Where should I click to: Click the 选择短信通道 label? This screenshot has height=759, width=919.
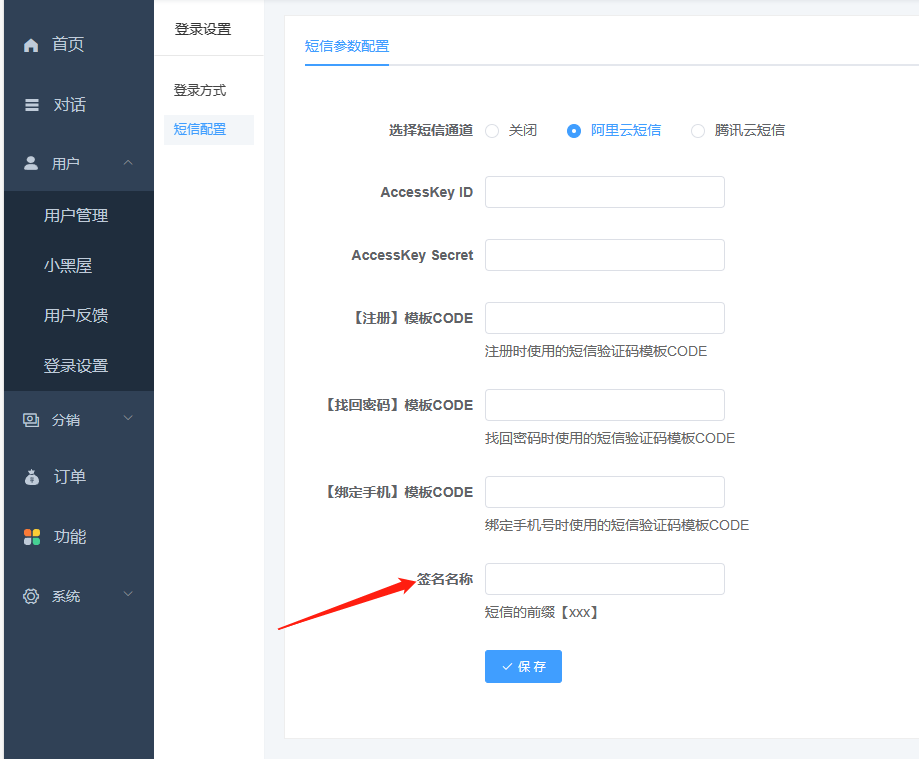431,130
